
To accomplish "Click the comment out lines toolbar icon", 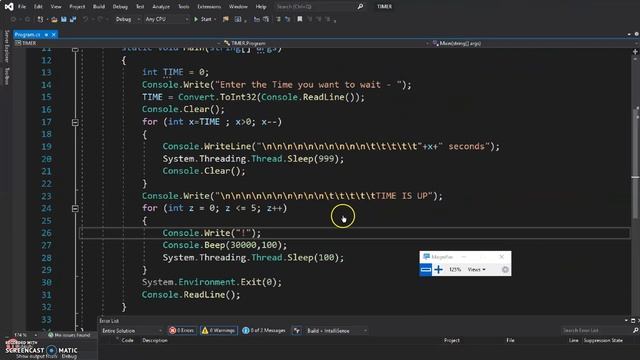I will (x=278, y=19).
